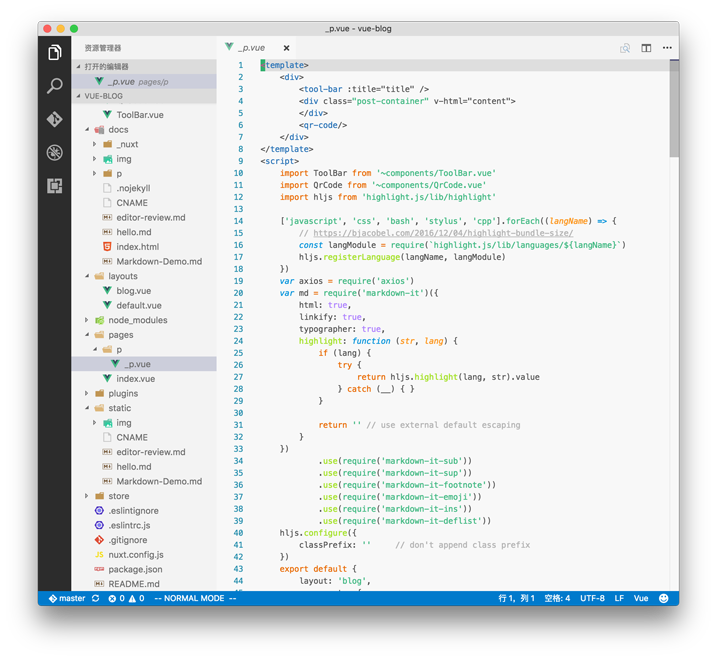Click the editor vertical scrollbar thumb
The image size is (716, 660).
[x=674, y=109]
